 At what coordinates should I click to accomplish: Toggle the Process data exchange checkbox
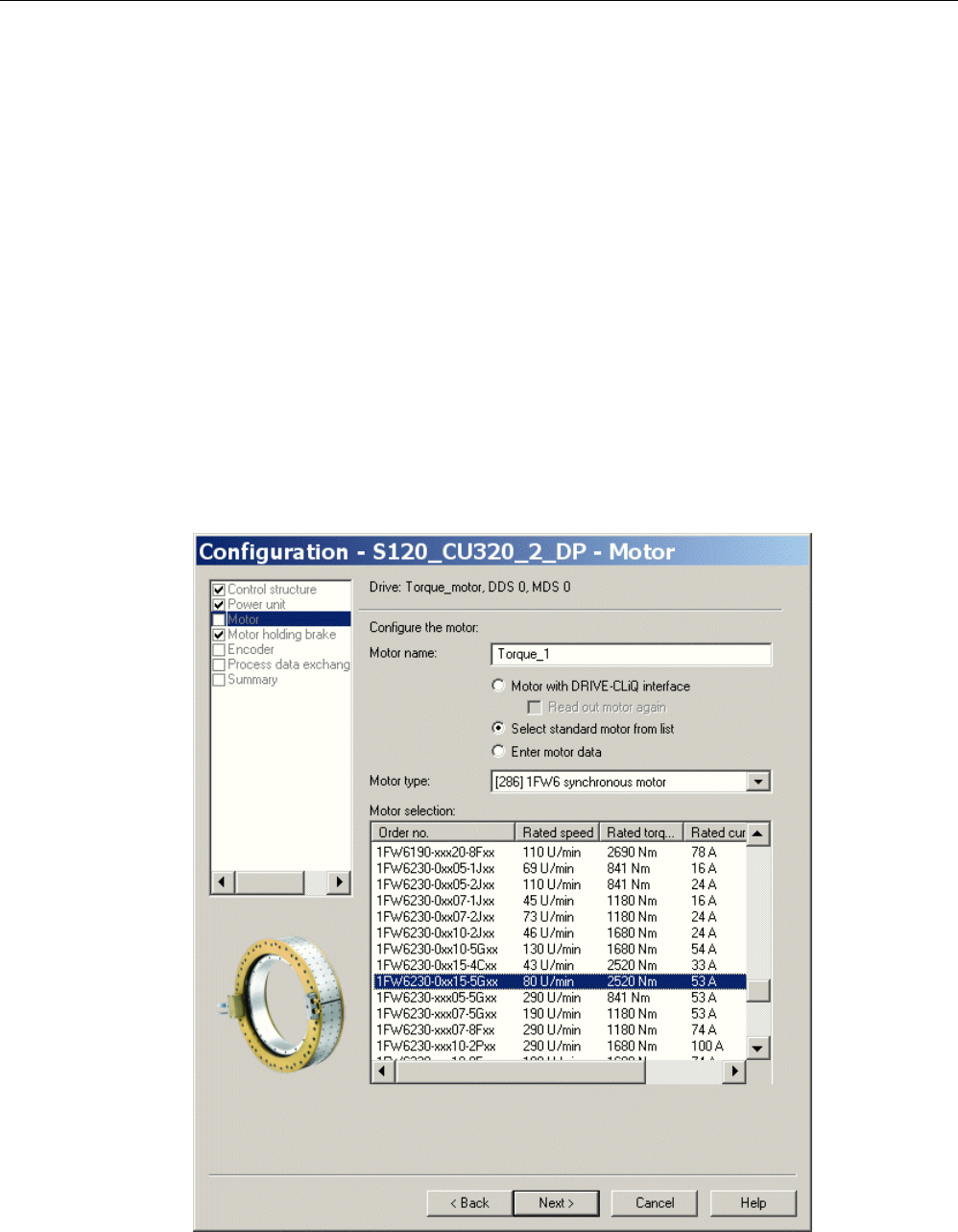[219, 664]
